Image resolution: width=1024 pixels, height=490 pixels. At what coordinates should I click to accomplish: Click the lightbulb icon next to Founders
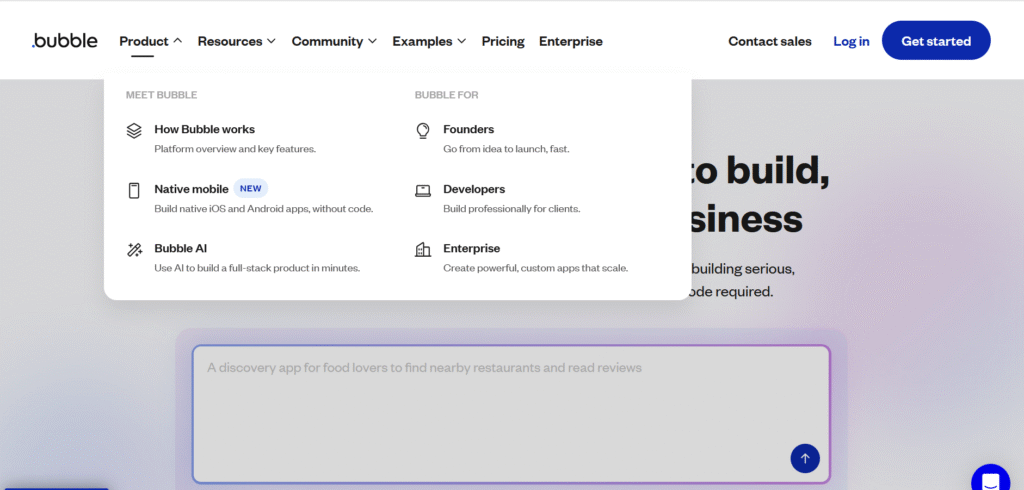click(423, 130)
